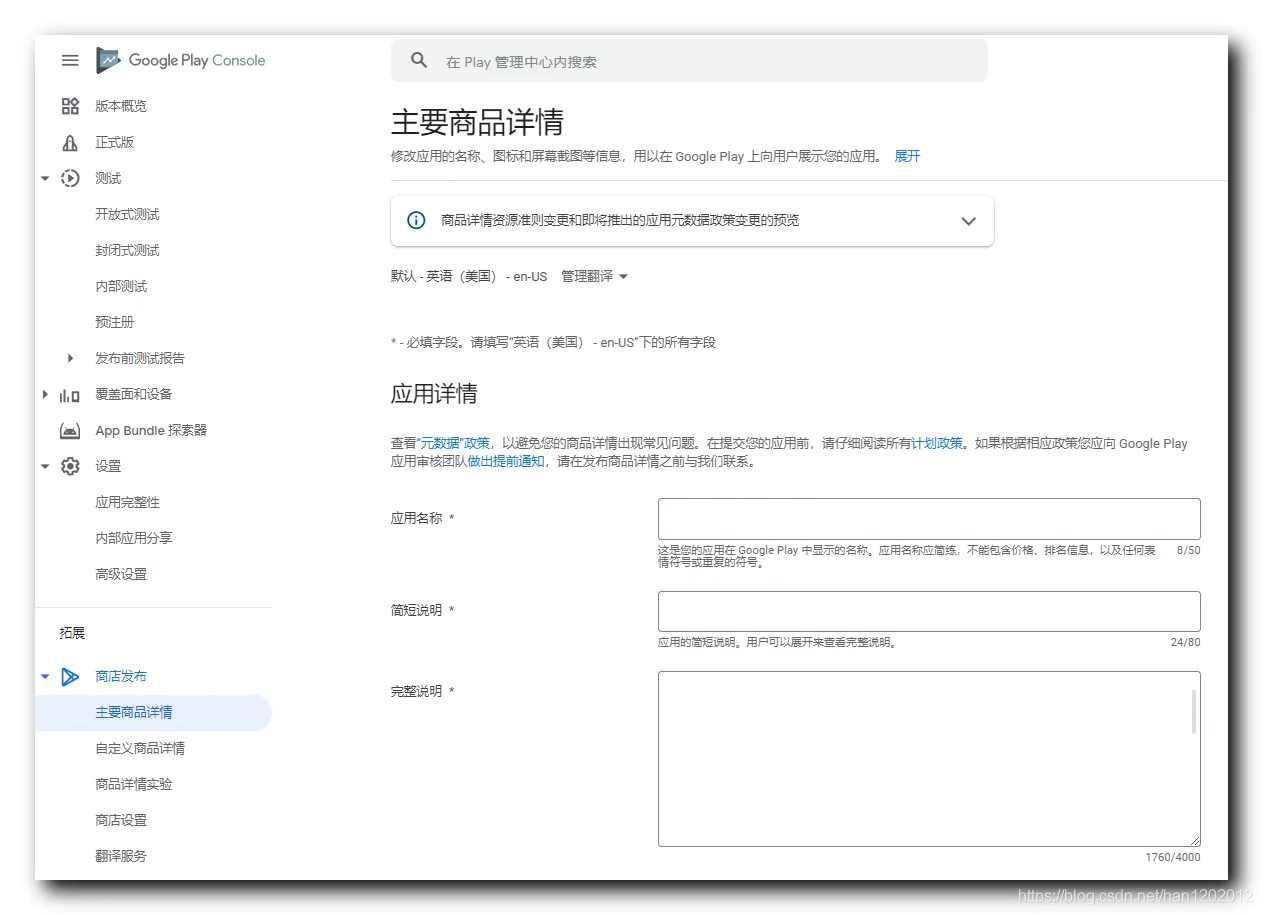The width and height of the screenshot is (1263, 915).
Task: Click the 商店发布 label in the sidebar
Action: 121,676
